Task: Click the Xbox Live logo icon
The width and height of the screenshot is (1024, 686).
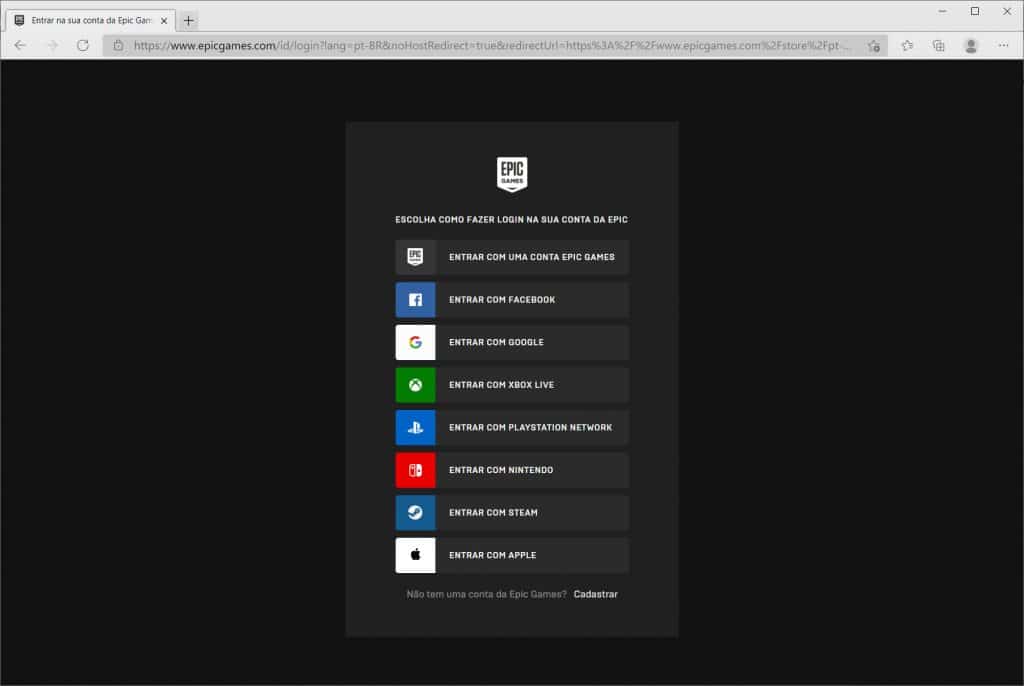Action: click(x=415, y=385)
